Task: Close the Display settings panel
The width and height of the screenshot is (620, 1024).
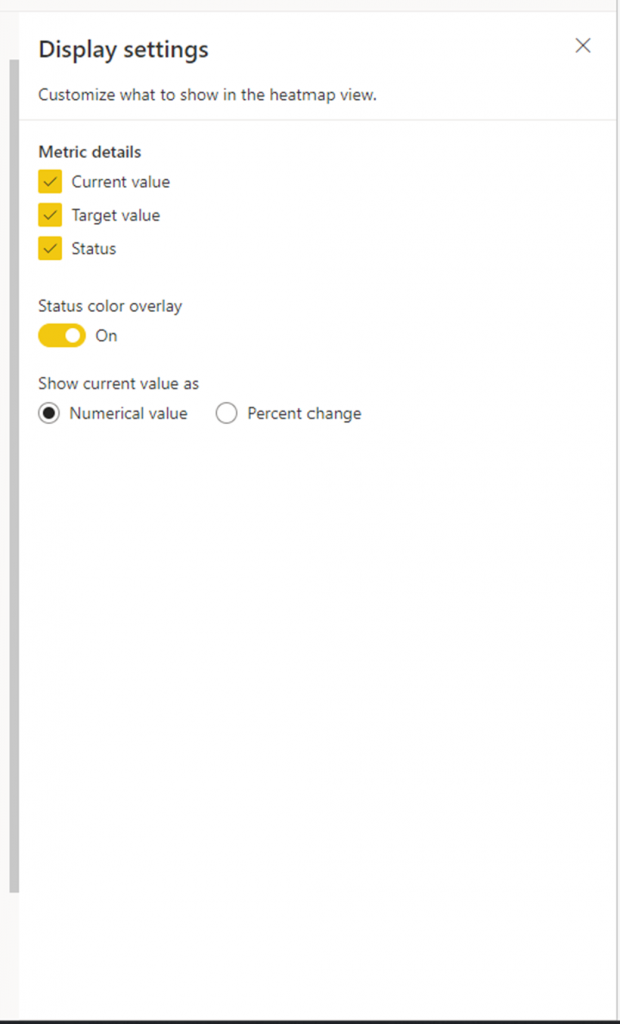Action: coord(582,45)
